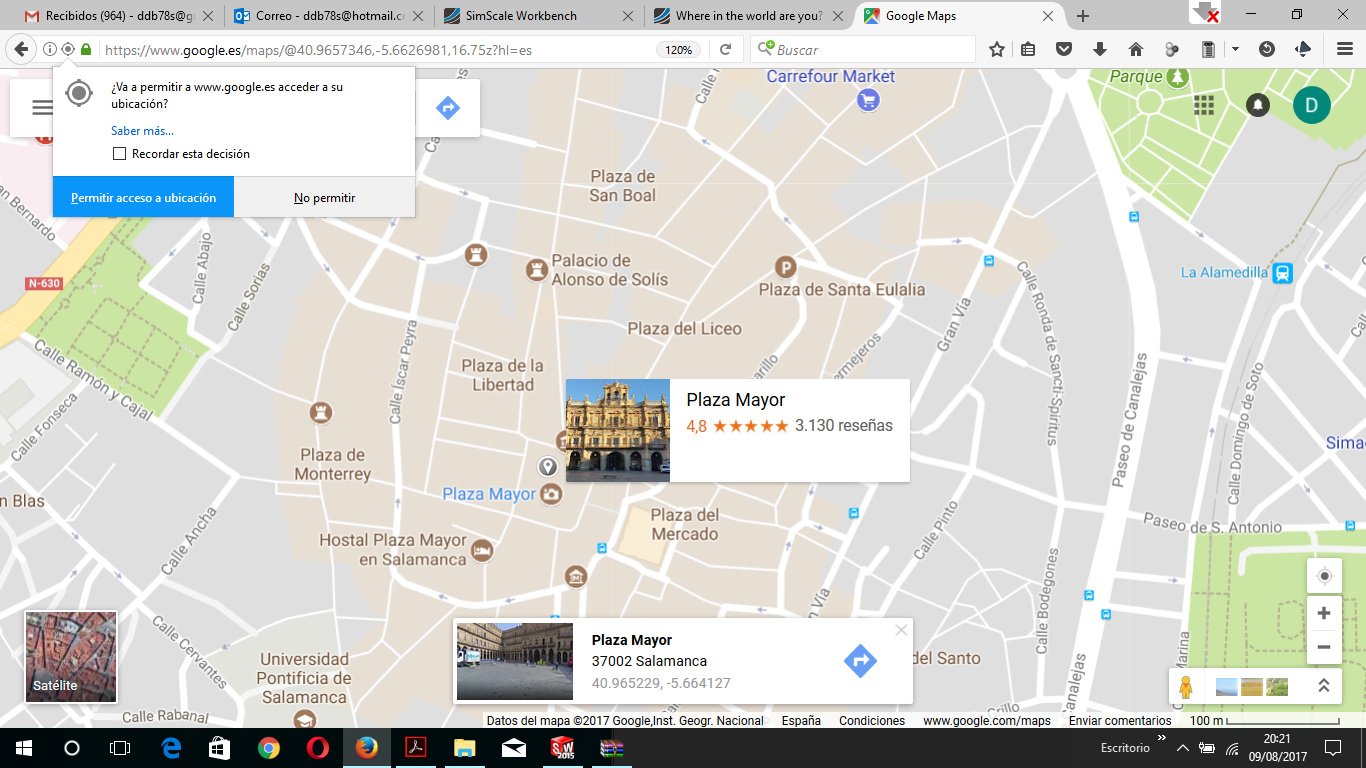Click the Carrefour Market shopping cart marker
This screenshot has height=768, width=1366.
click(867, 100)
